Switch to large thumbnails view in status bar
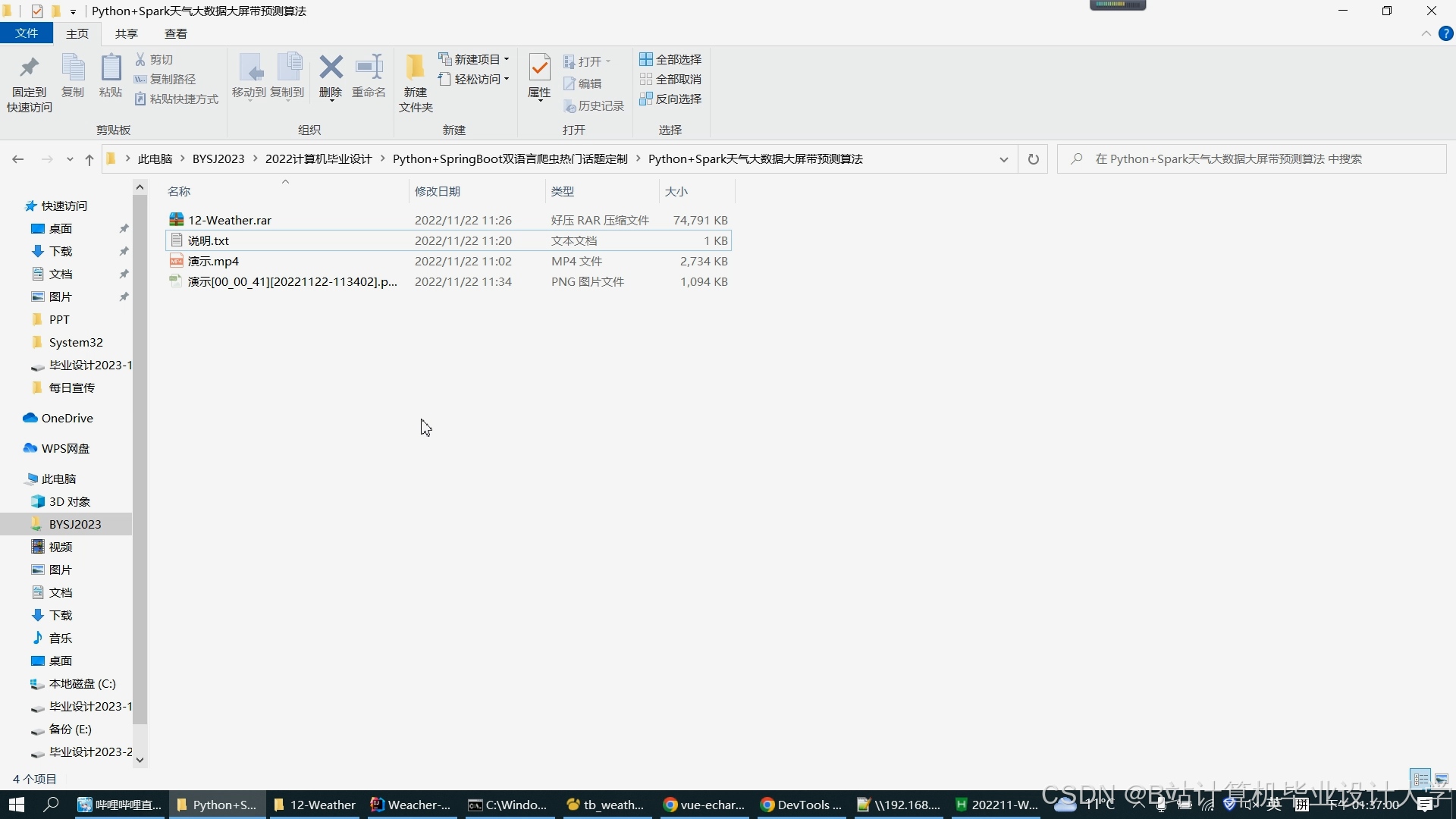 (x=1442, y=779)
